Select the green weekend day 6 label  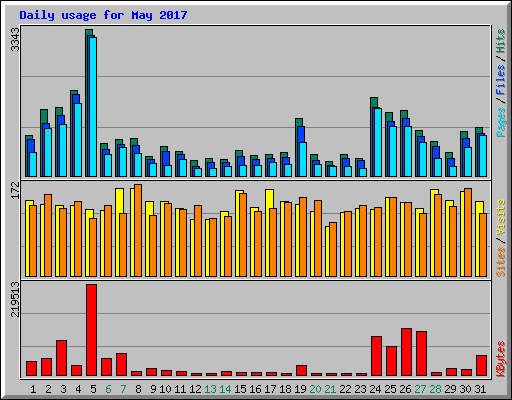108,389
